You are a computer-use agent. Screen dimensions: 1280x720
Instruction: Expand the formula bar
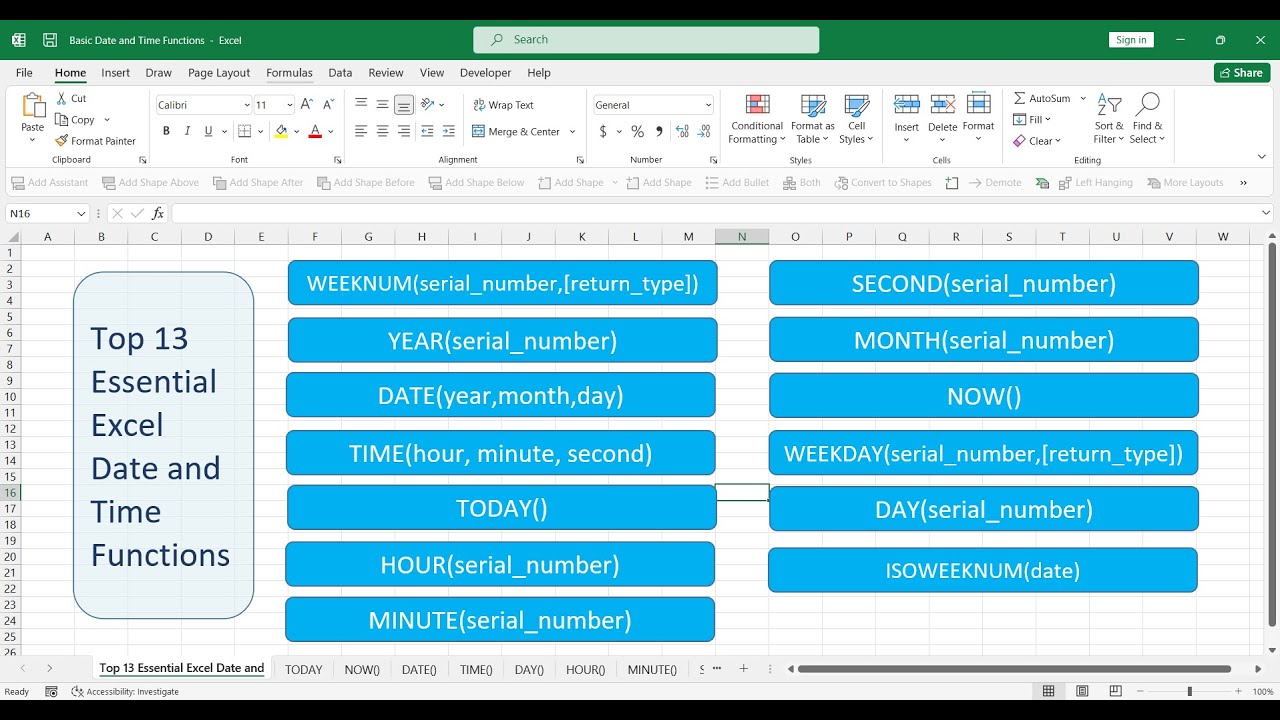pos(1266,213)
